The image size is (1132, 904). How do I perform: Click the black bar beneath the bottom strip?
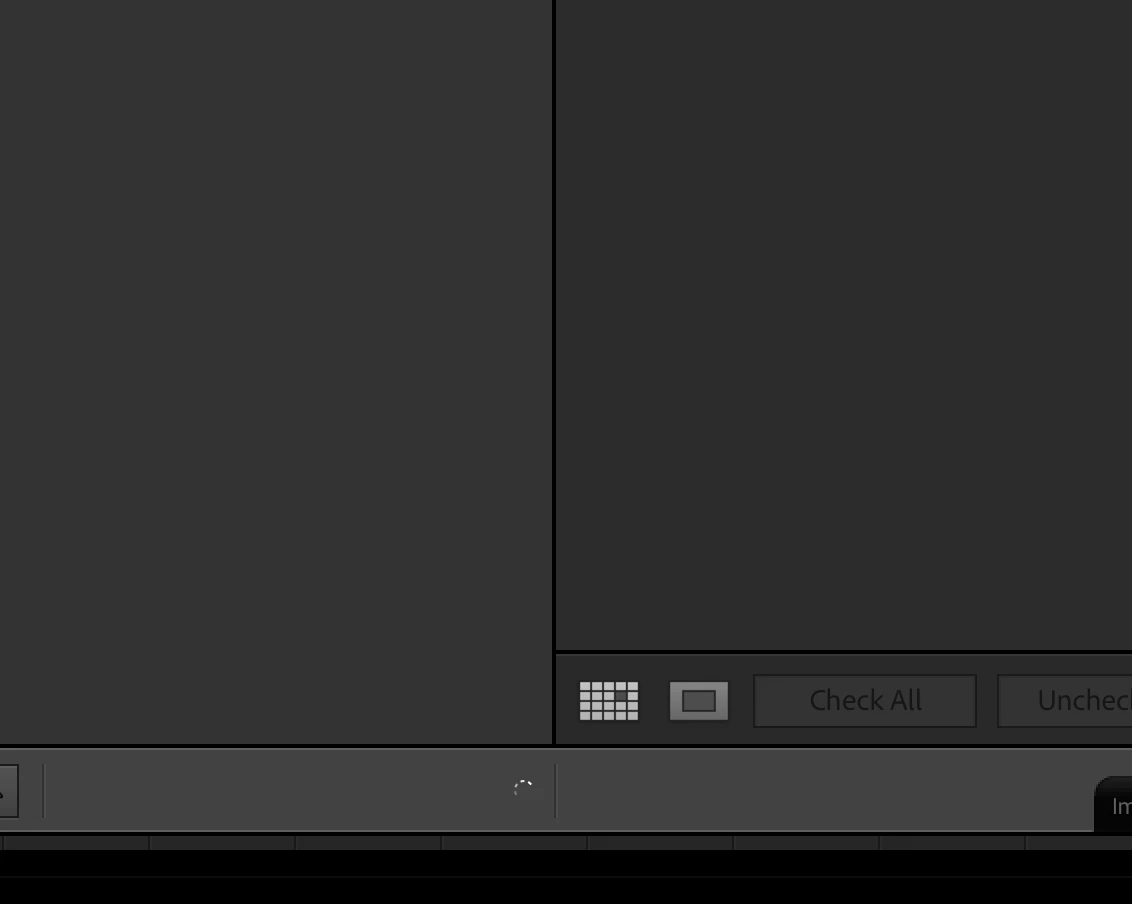pos(566,877)
